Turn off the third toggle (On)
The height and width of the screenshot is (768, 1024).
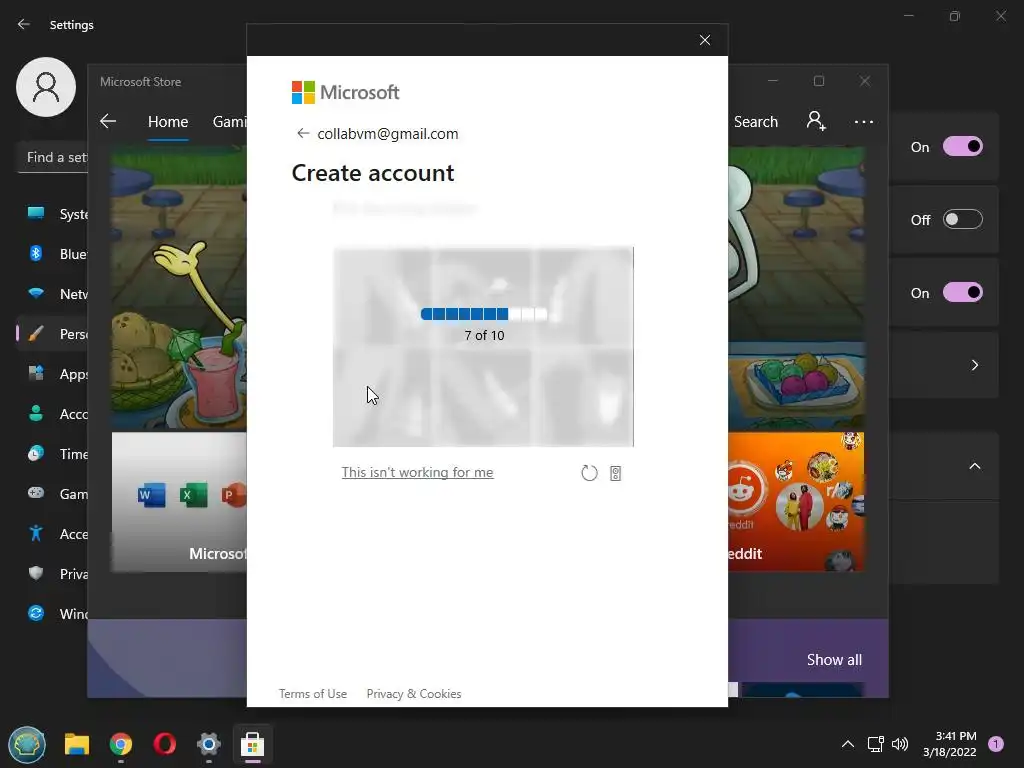[x=962, y=293]
